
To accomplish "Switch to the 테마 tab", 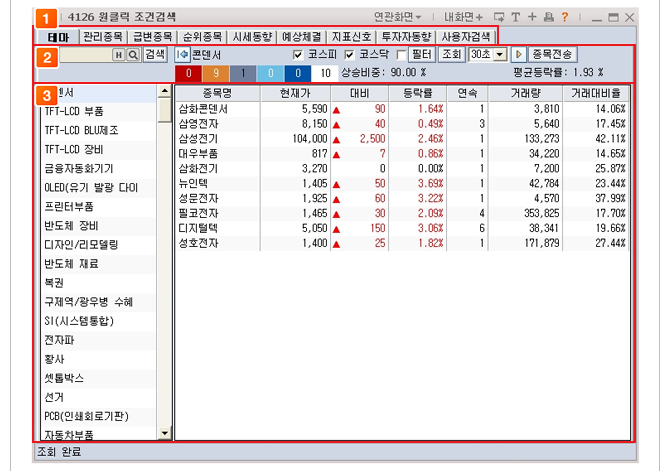I will (x=59, y=37).
